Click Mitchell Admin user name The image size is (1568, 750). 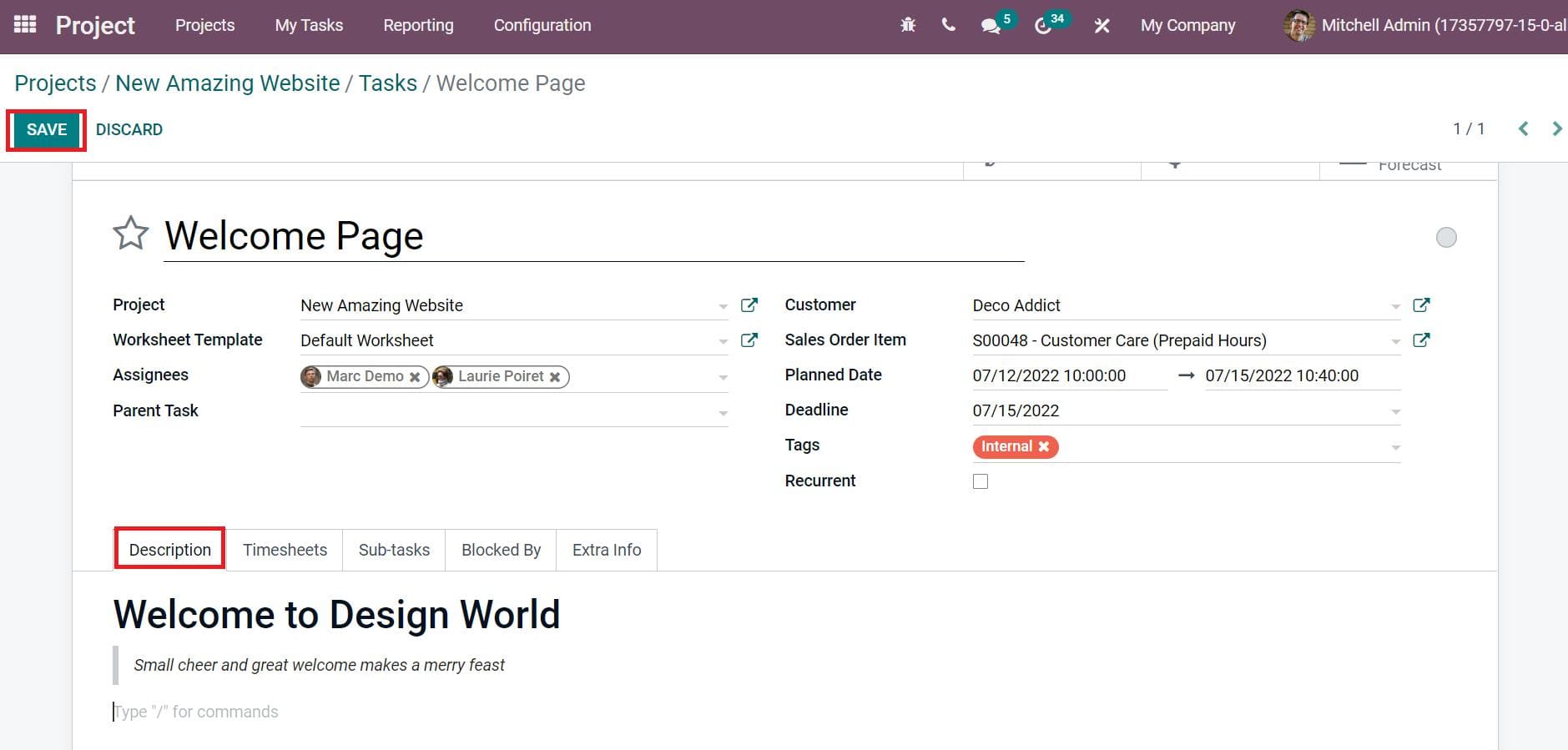coord(1444,26)
